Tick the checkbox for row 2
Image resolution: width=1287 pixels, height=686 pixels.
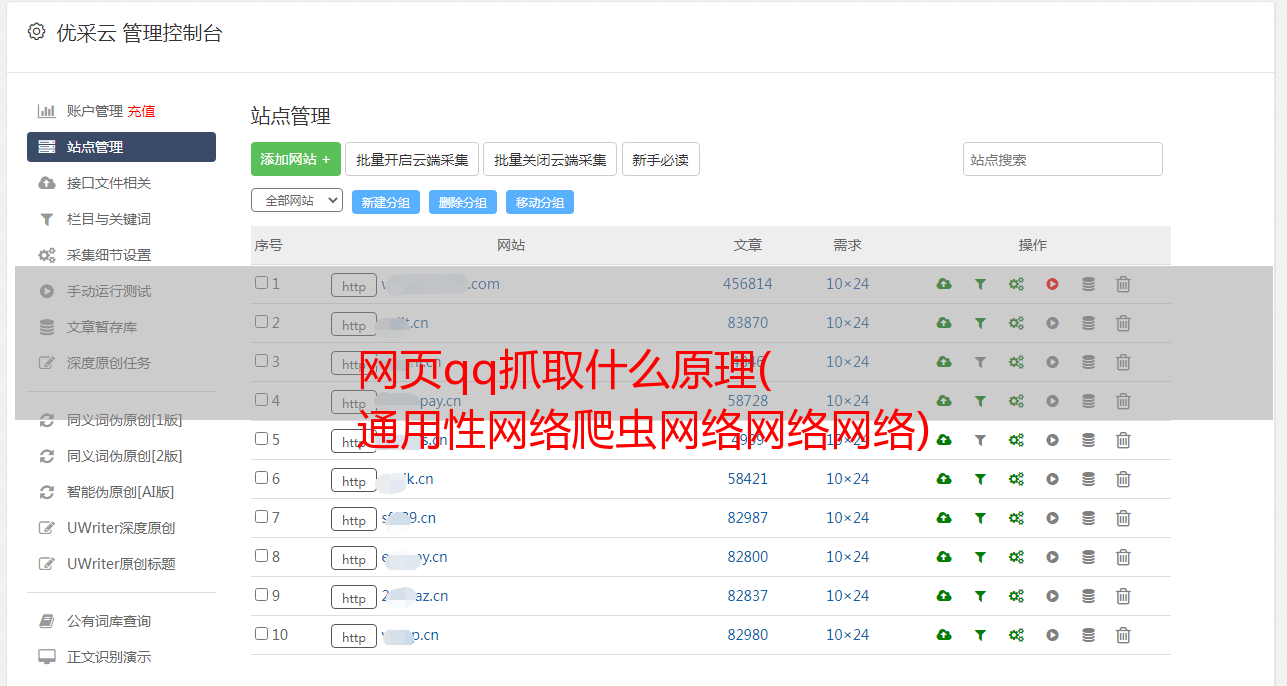[261, 322]
